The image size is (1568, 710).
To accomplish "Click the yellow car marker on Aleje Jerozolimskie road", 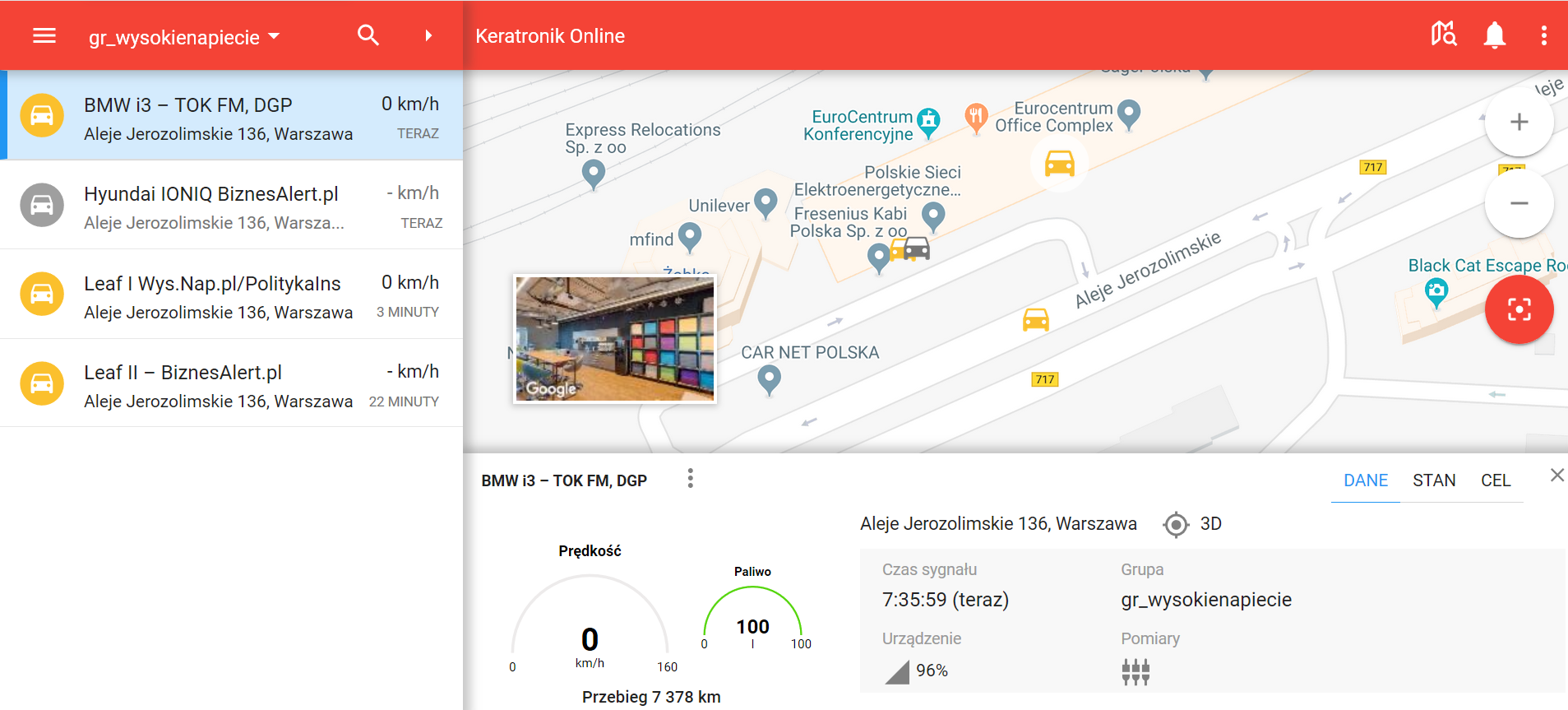I will point(1036,319).
